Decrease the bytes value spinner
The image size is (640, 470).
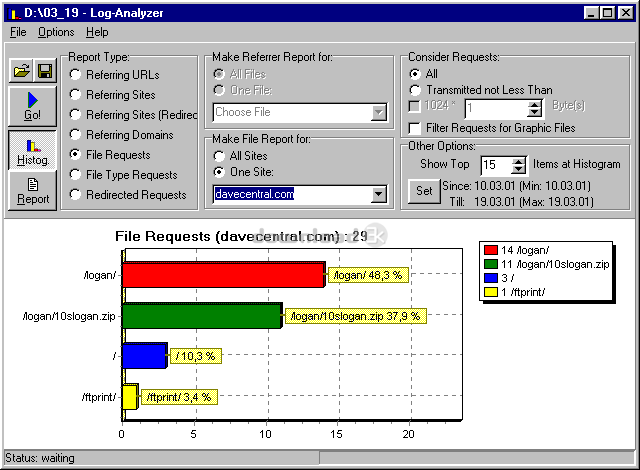click(x=534, y=113)
